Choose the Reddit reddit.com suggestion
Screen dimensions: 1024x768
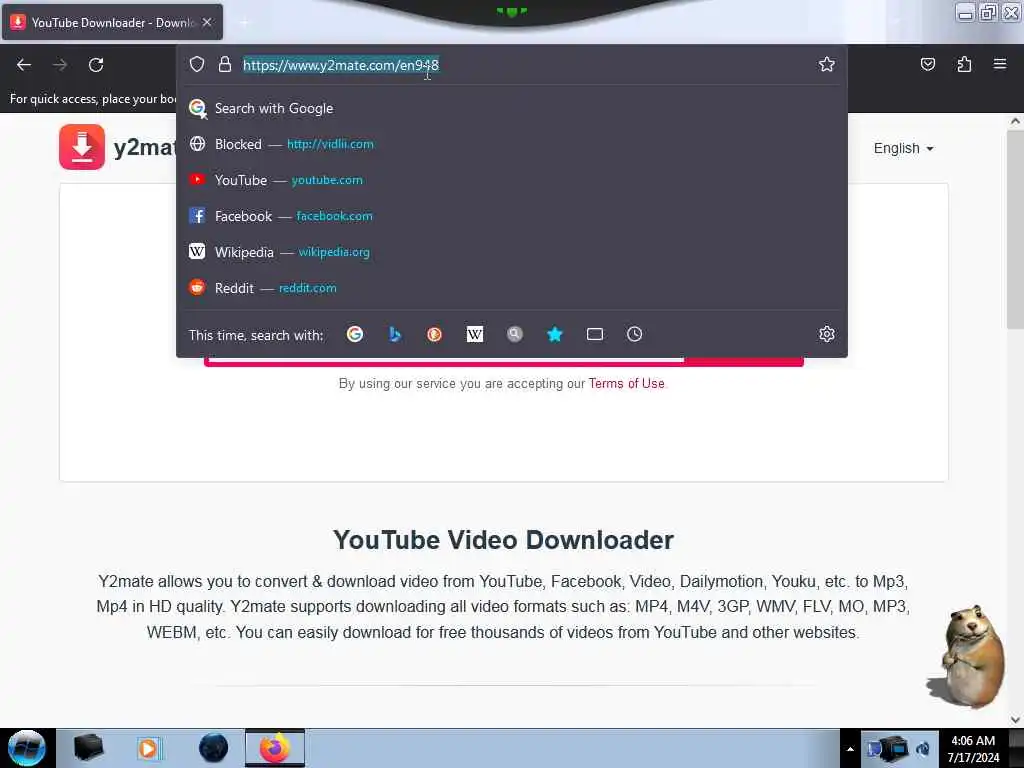[x=511, y=288]
